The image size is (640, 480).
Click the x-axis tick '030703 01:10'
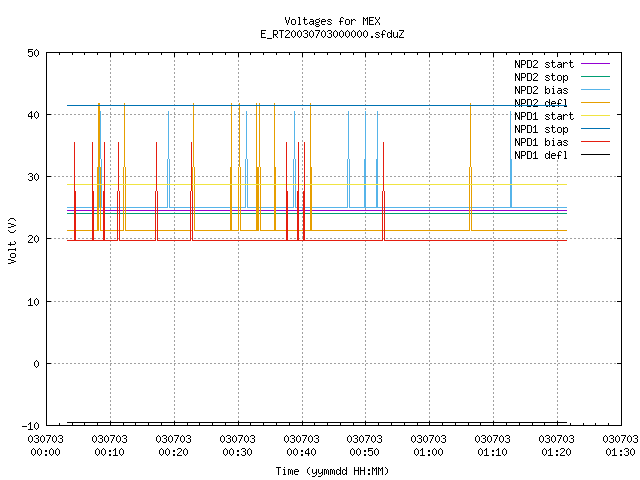click(493, 446)
